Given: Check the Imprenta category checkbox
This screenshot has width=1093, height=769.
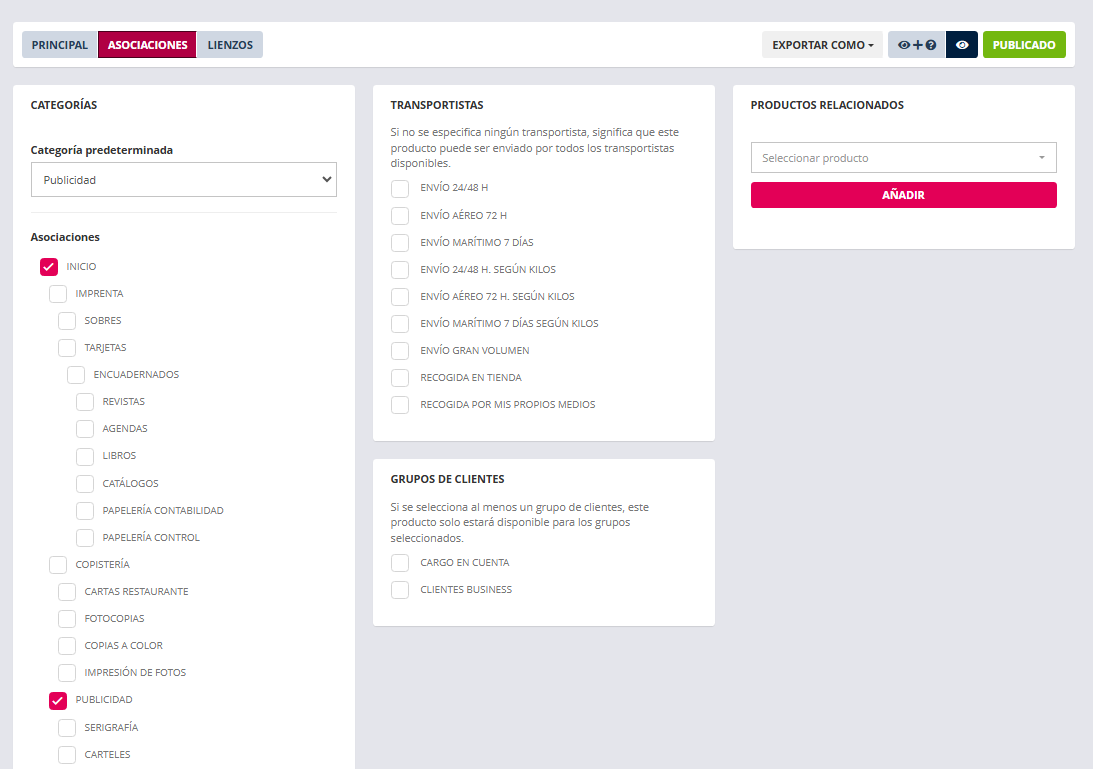Looking at the screenshot, I should point(58,294).
